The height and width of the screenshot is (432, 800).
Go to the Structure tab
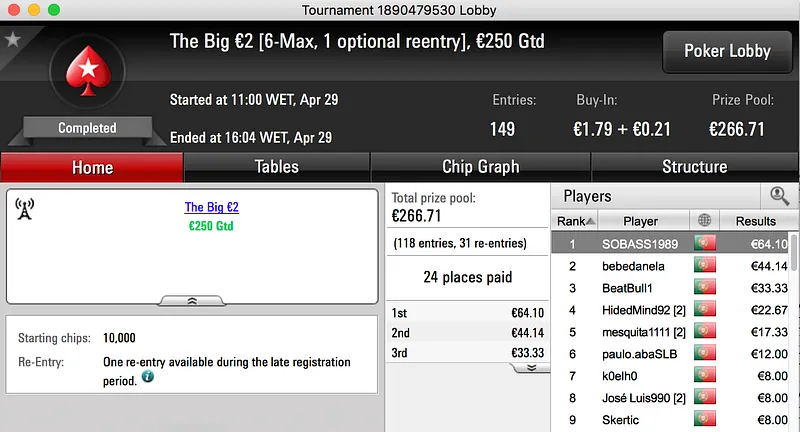[x=694, y=167]
